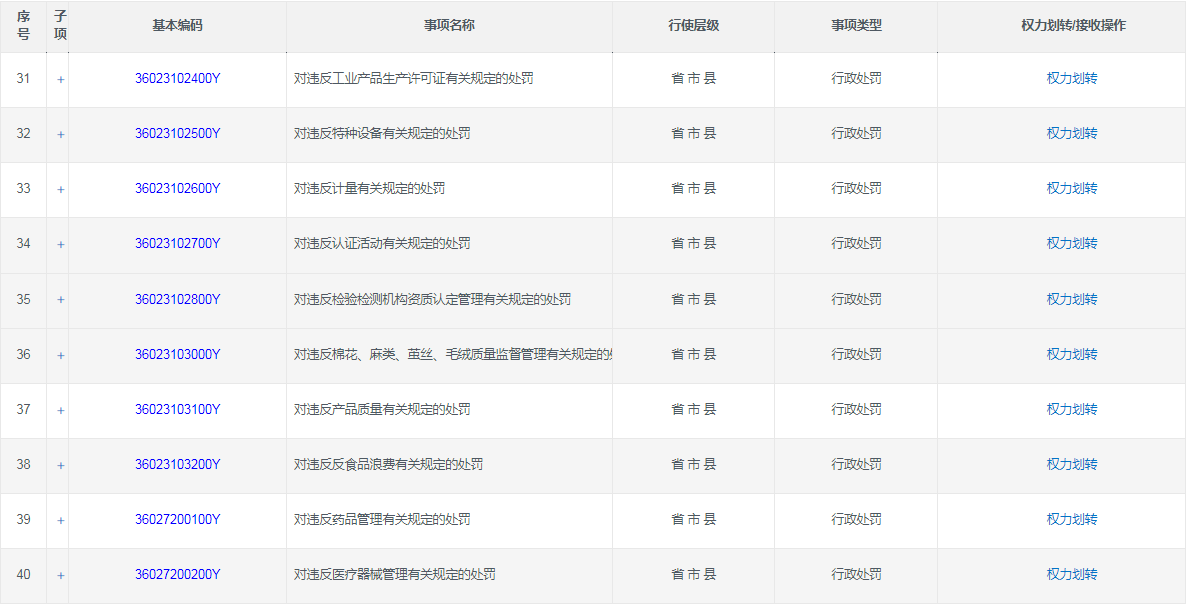Expand sub-items for row 31
Viewport: 1186px width, 605px height.
(60, 79)
